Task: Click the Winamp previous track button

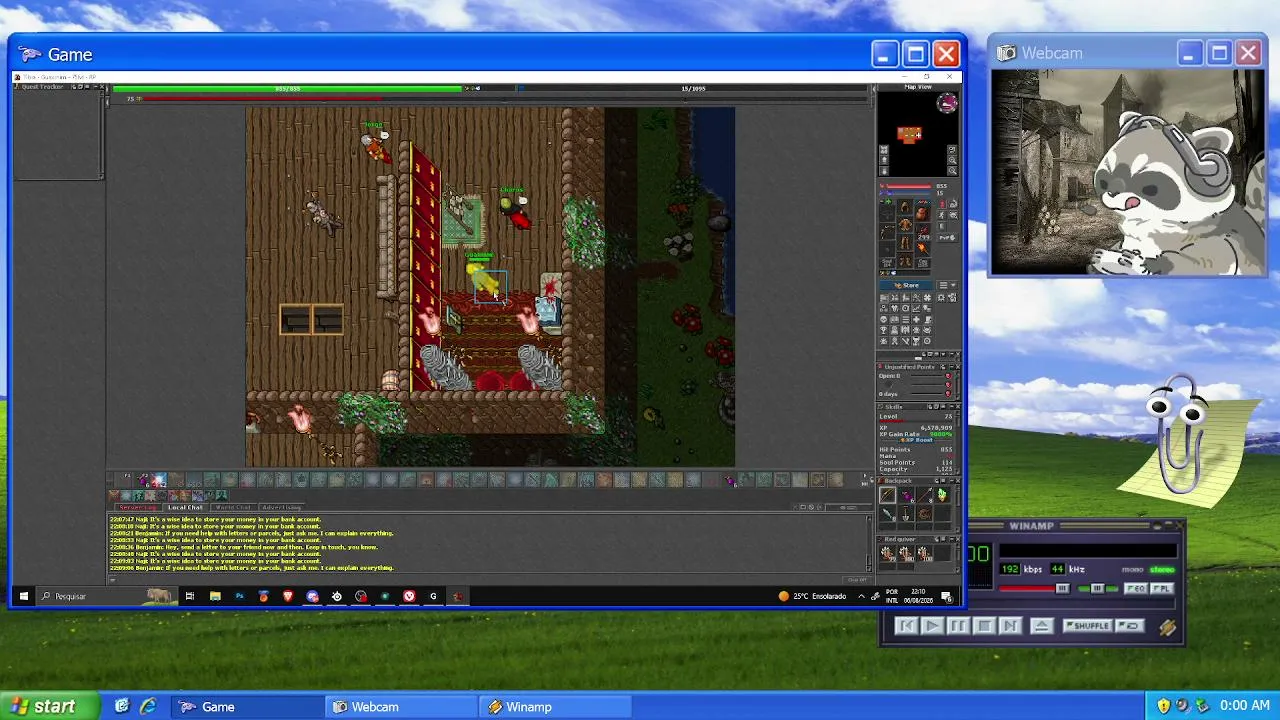Action: click(906, 626)
